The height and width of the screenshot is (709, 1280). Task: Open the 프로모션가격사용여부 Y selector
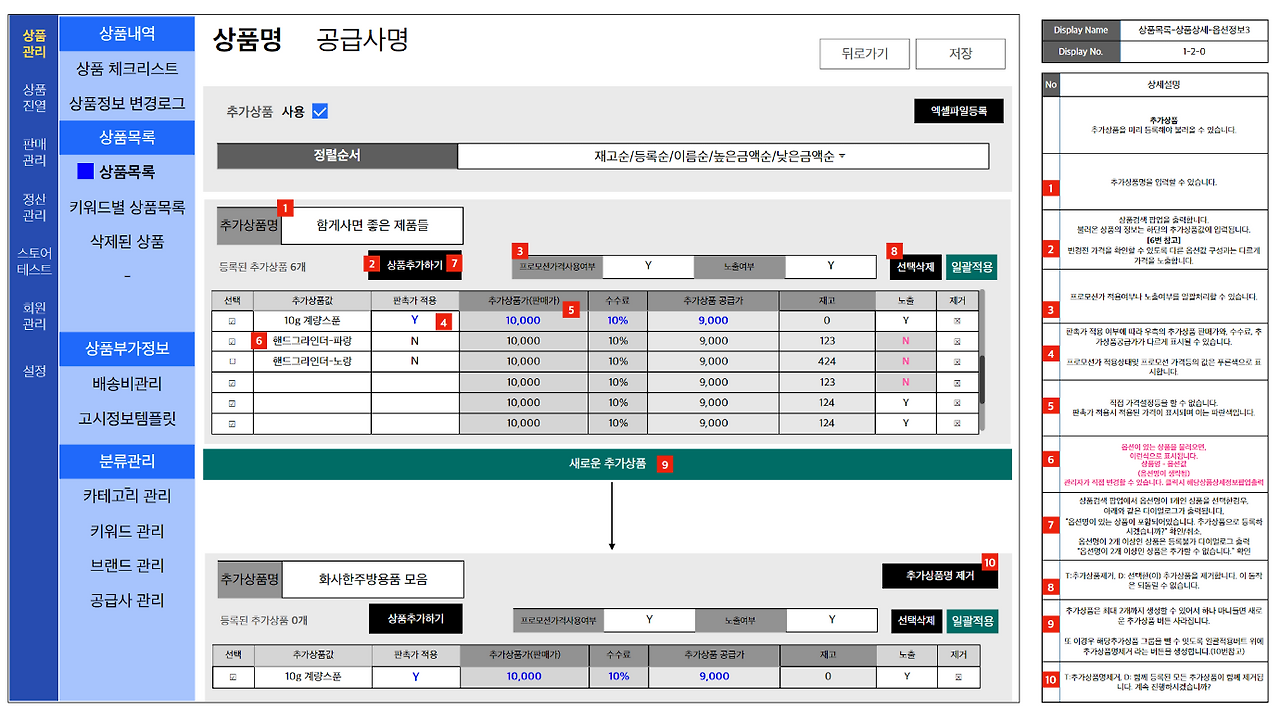650,266
